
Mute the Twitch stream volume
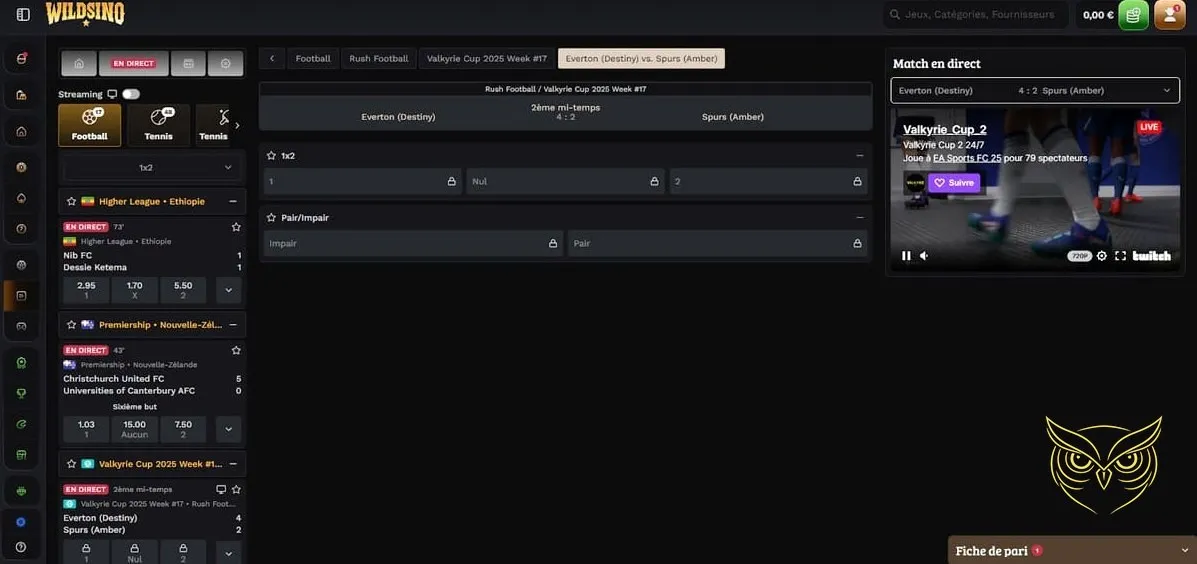tap(924, 256)
